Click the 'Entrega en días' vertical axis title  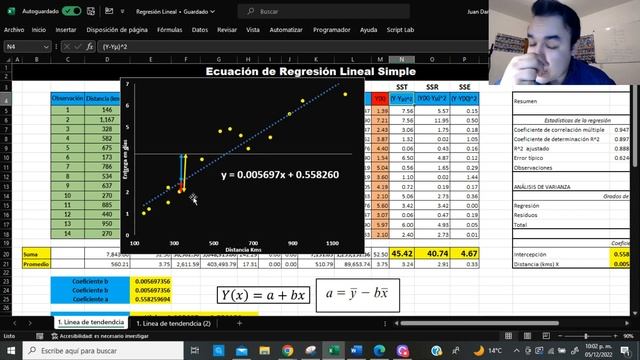[x=126, y=159]
